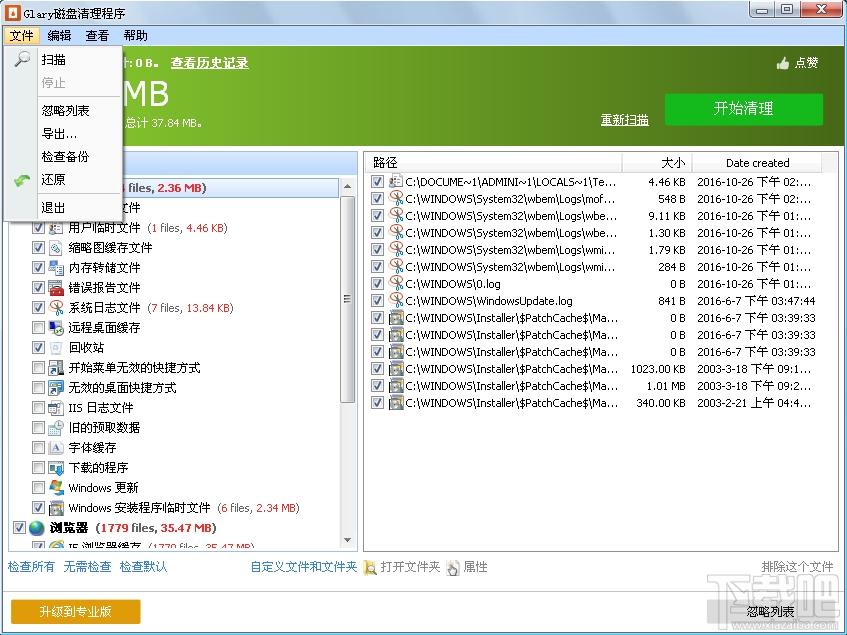The width and height of the screenshot is (847, 635).
Task: Click the 错误报告文件 icon
Action: pos(56,288)
